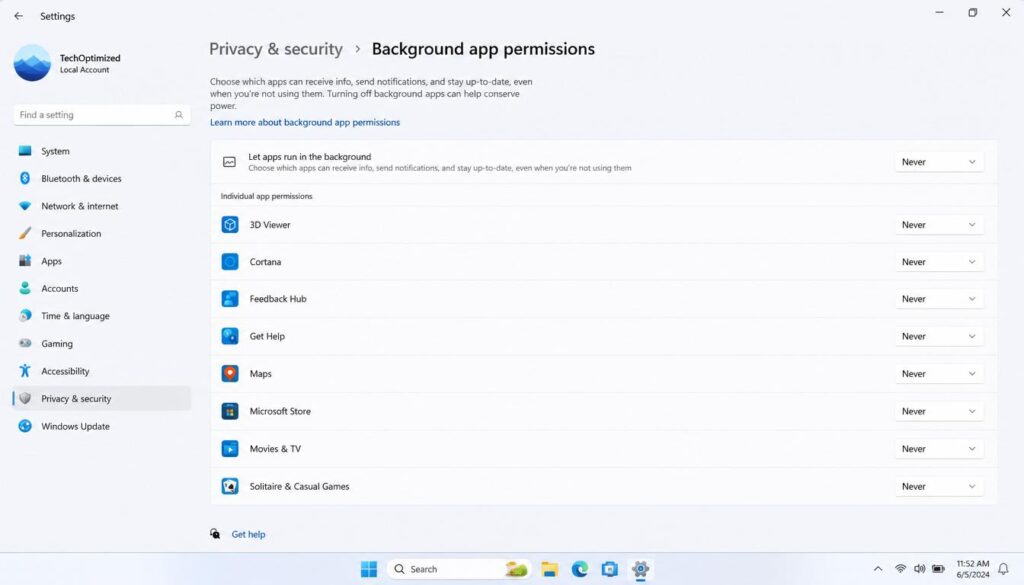1024x585 pixels.
Task: Go to System settings in the sidebar
Action: coord(101,151)
